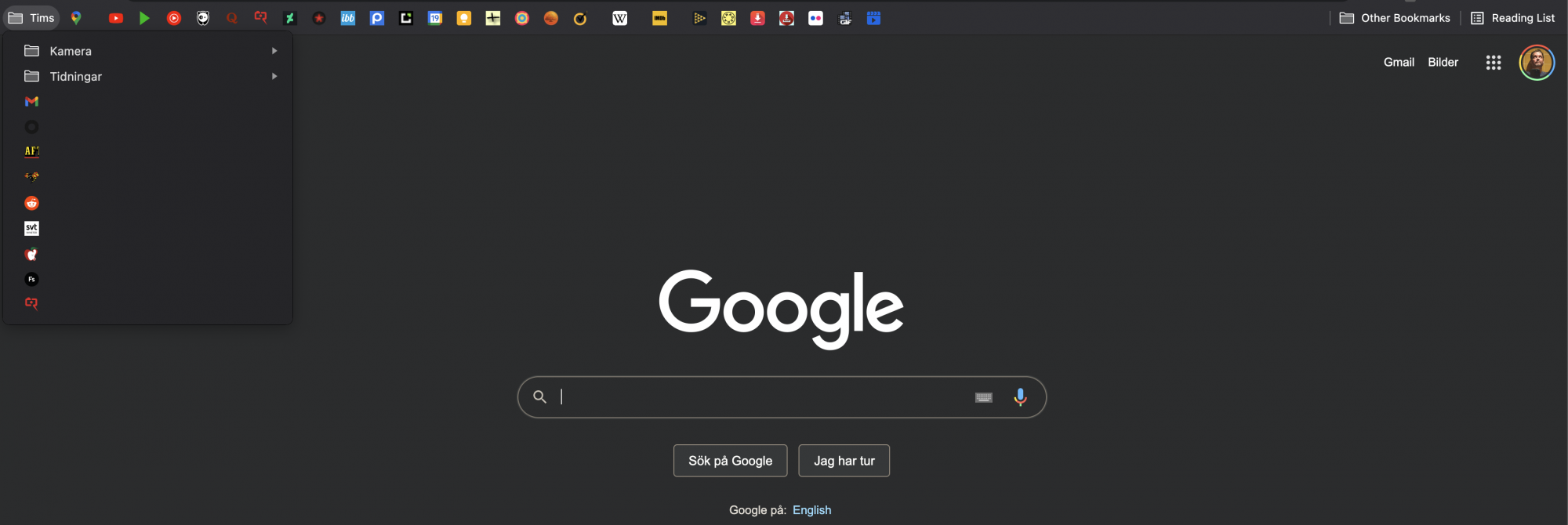The width and height of the screenshot is (1568, 525).
Task: Open the Wikipedia W bookmark
Action: click(620, 18)
